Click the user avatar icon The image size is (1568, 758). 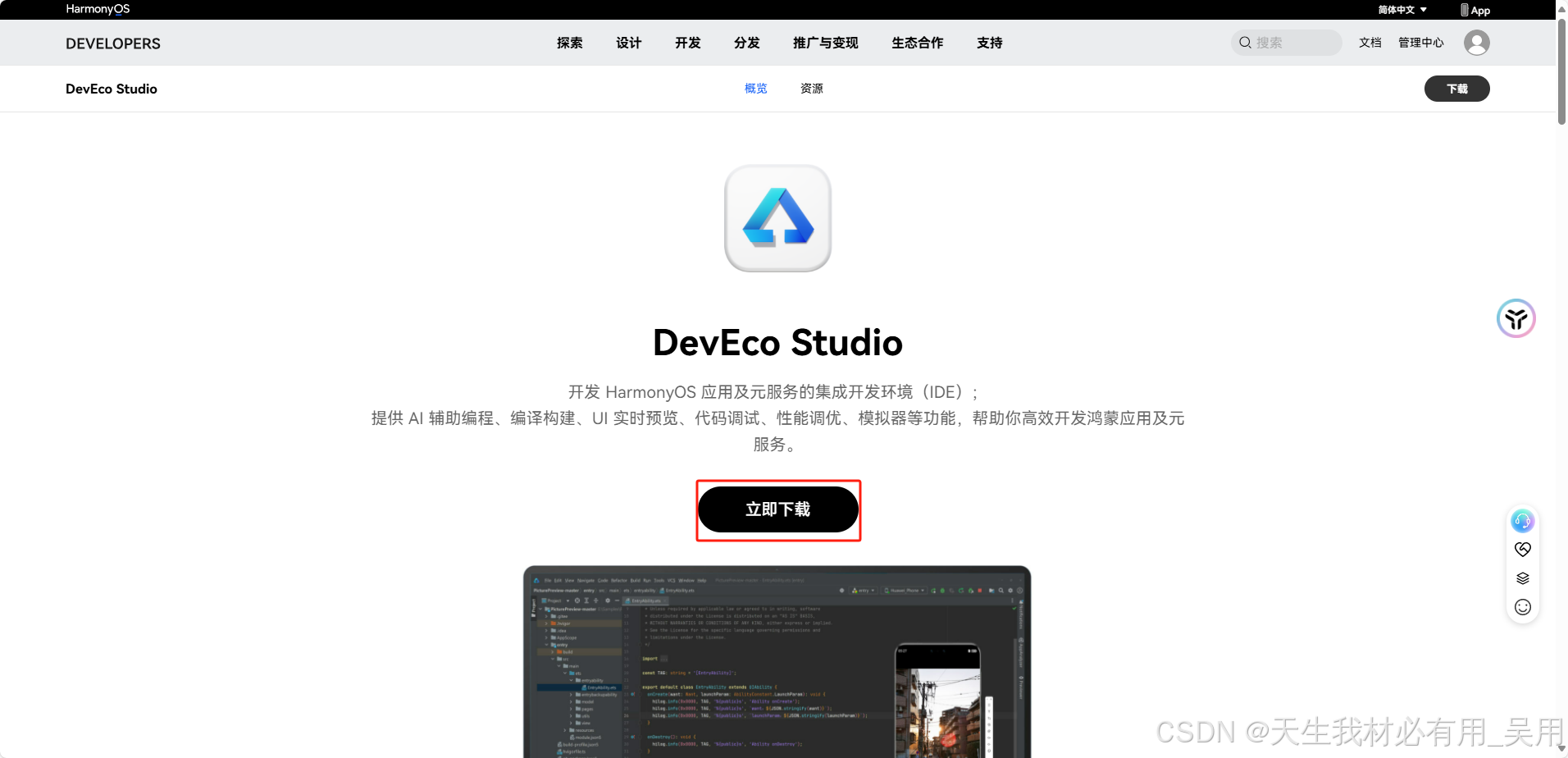coord(1477,43)
